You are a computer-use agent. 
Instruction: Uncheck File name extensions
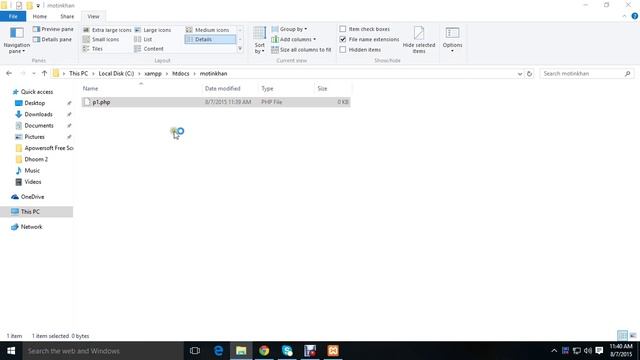[343, 39]
